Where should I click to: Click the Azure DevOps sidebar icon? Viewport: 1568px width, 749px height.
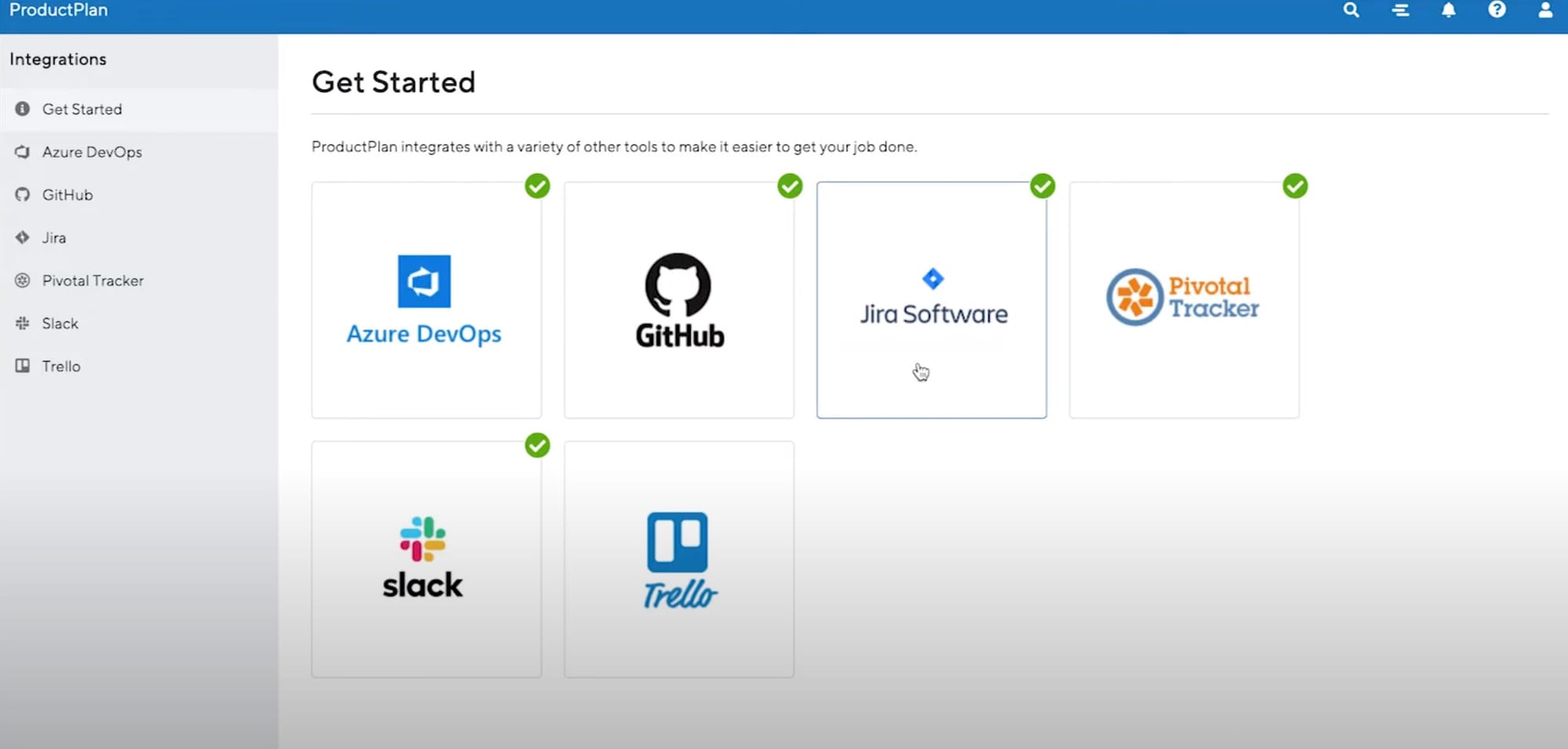click(x=23, y=152)
